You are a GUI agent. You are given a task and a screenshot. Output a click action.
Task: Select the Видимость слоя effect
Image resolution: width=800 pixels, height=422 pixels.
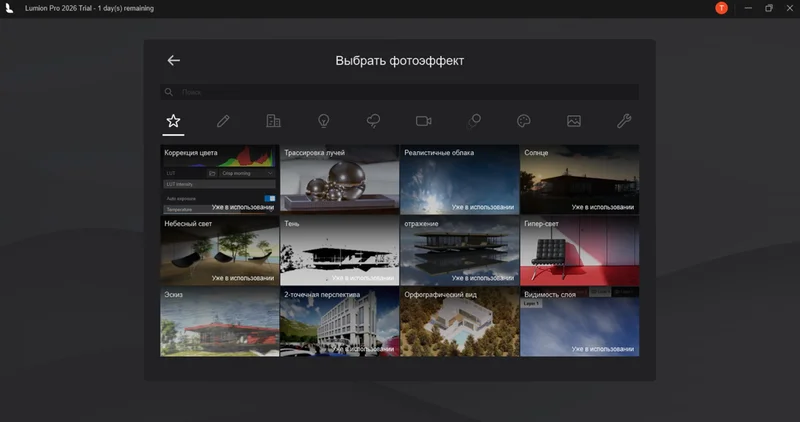tap(580, 321)
